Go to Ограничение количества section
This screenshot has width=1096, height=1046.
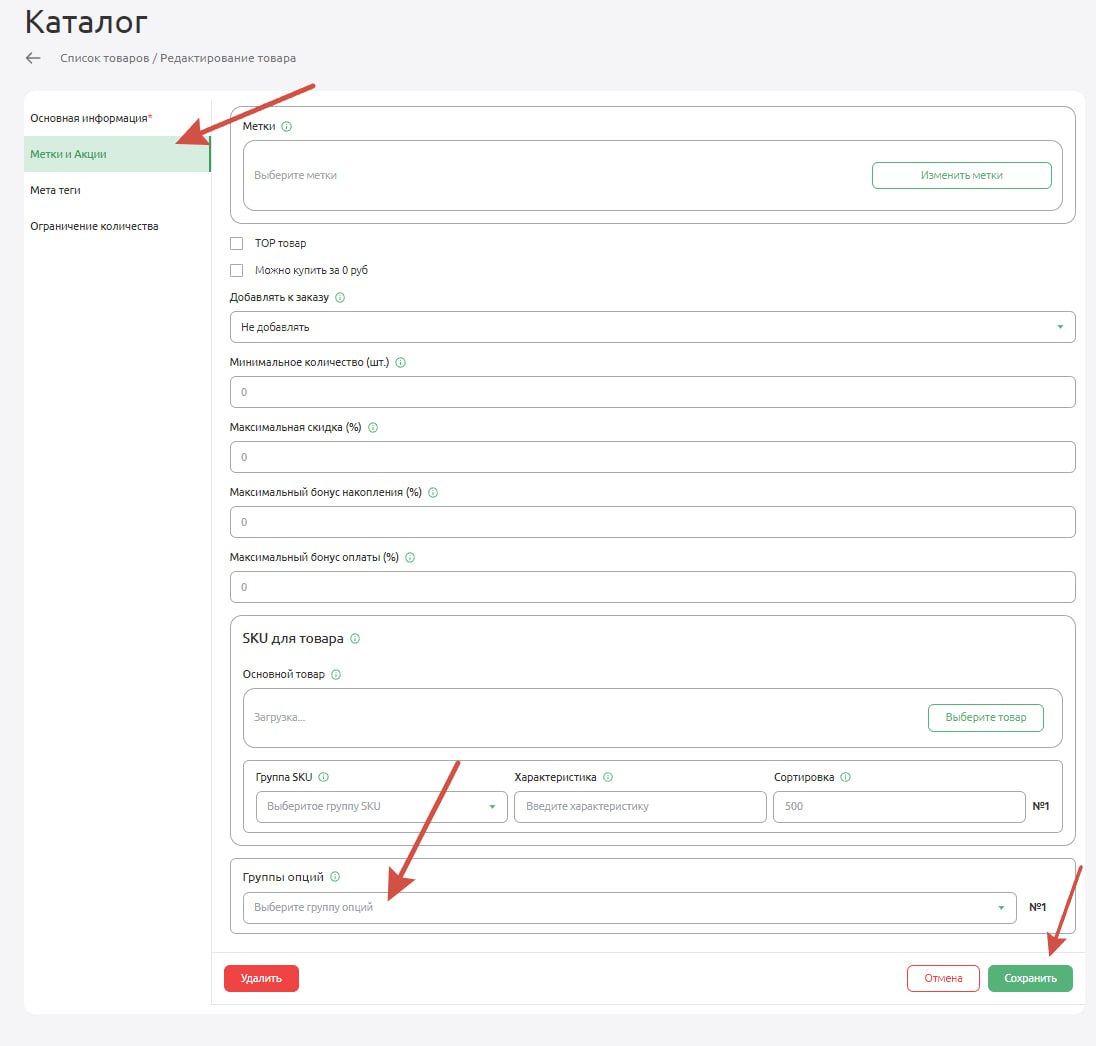[94, 226]
